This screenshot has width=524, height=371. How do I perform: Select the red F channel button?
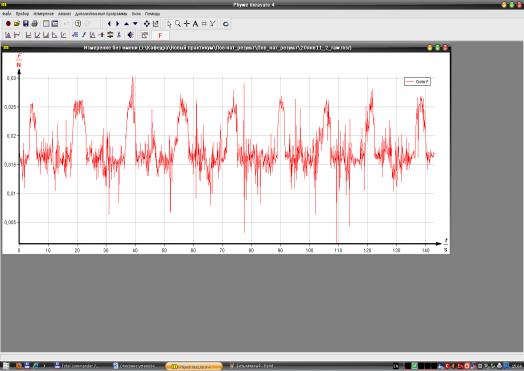point(160,35)
